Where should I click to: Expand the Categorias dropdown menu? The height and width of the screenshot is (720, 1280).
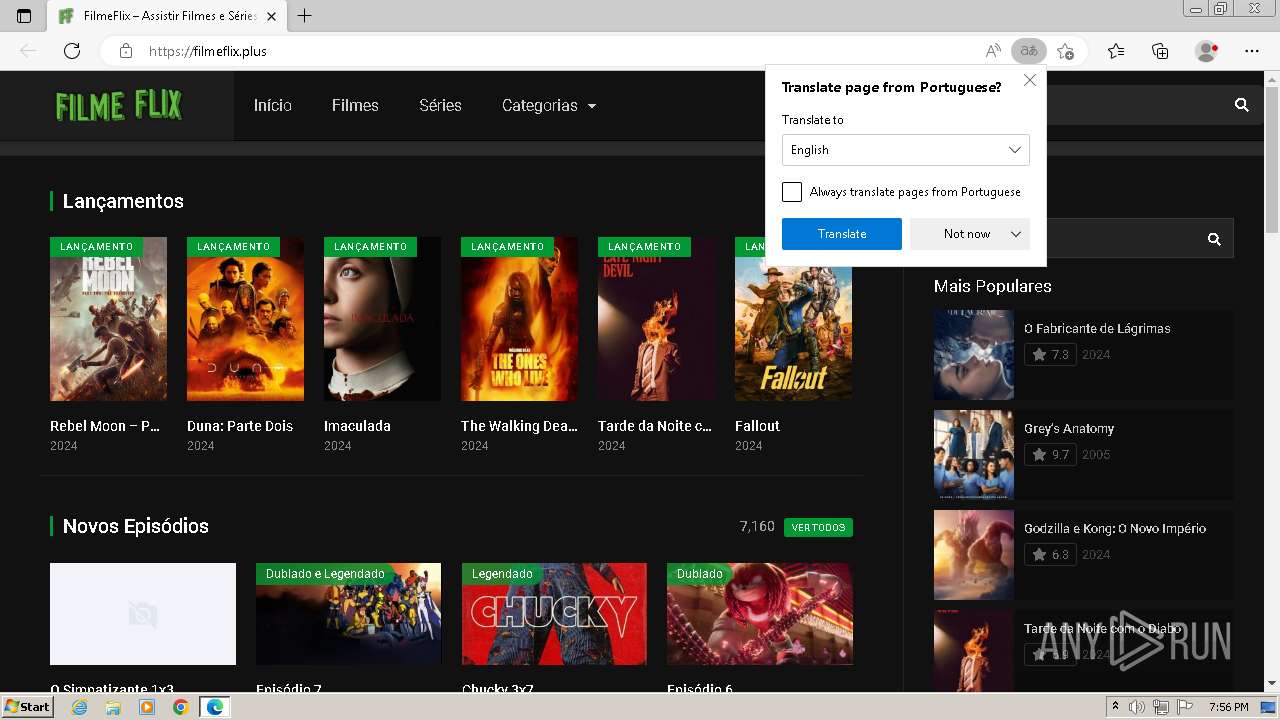(x=549, y=105)
